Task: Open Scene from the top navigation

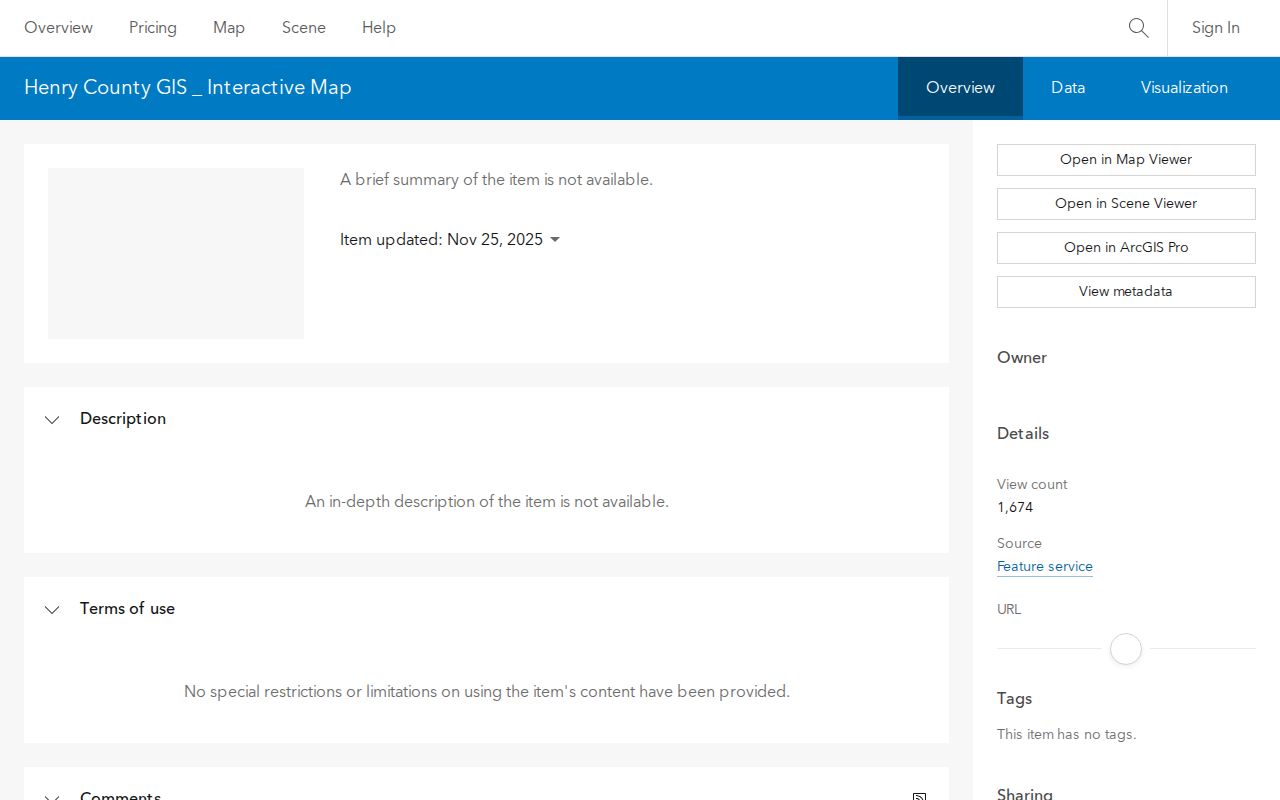Action: coord(304,28)
